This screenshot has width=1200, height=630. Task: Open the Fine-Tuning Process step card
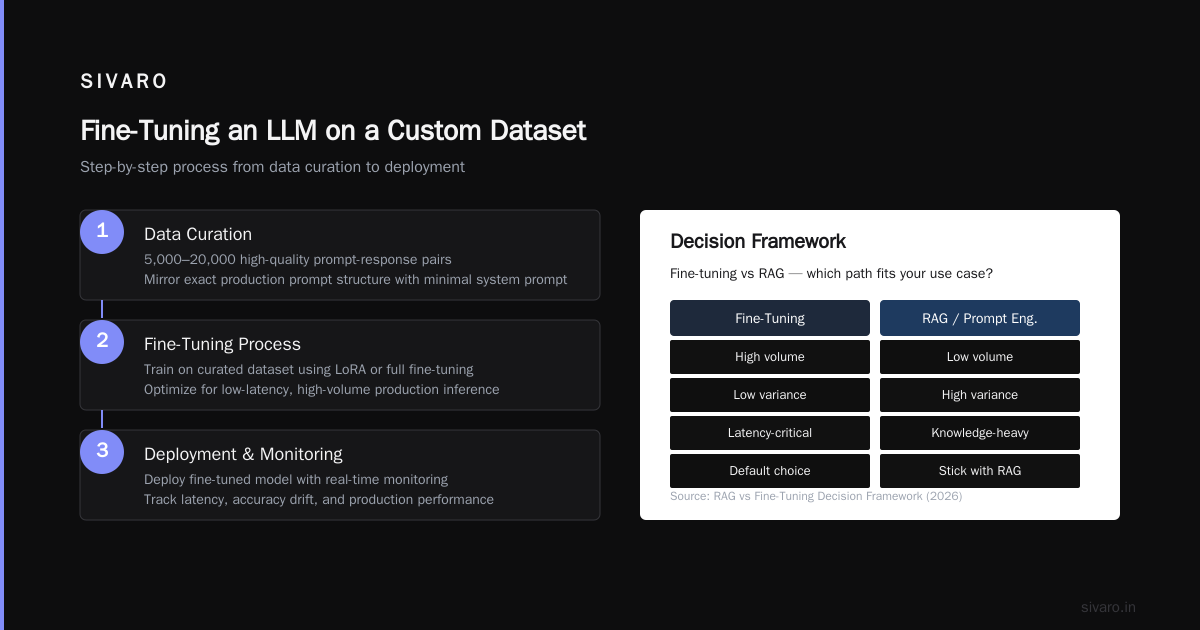coord(340,365)
